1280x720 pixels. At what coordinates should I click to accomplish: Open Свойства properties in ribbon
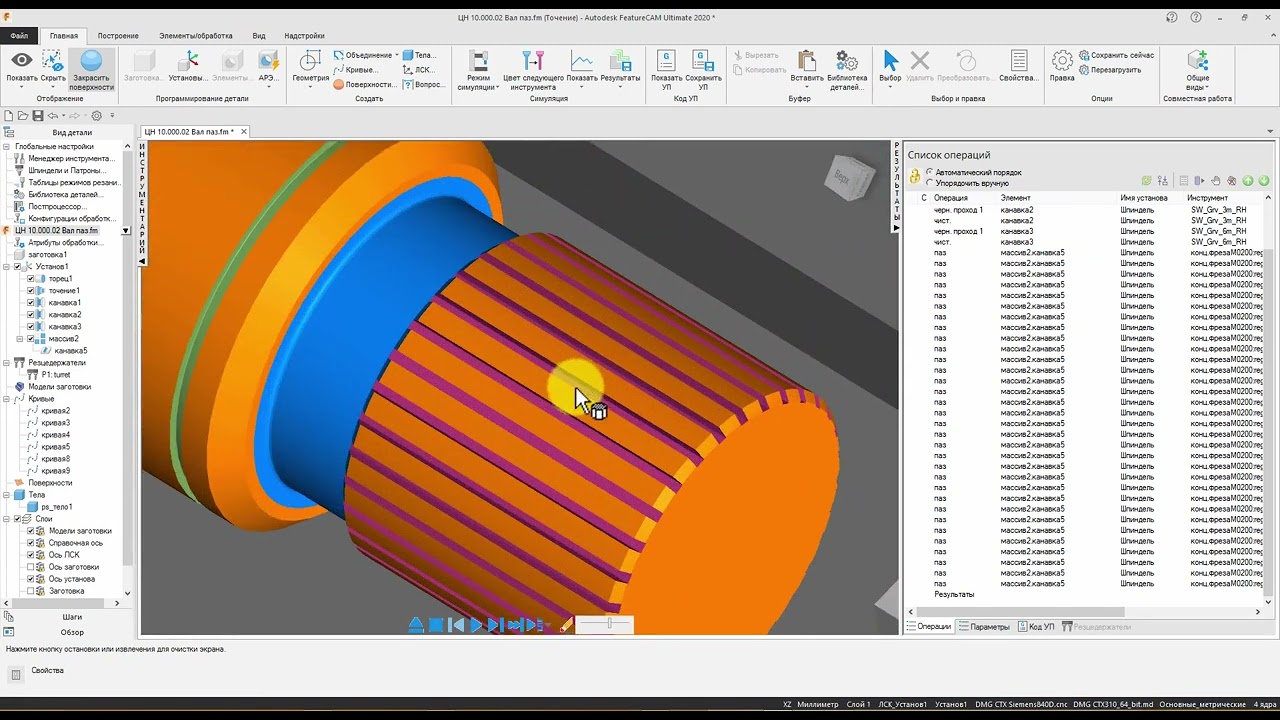[1018, 66]
